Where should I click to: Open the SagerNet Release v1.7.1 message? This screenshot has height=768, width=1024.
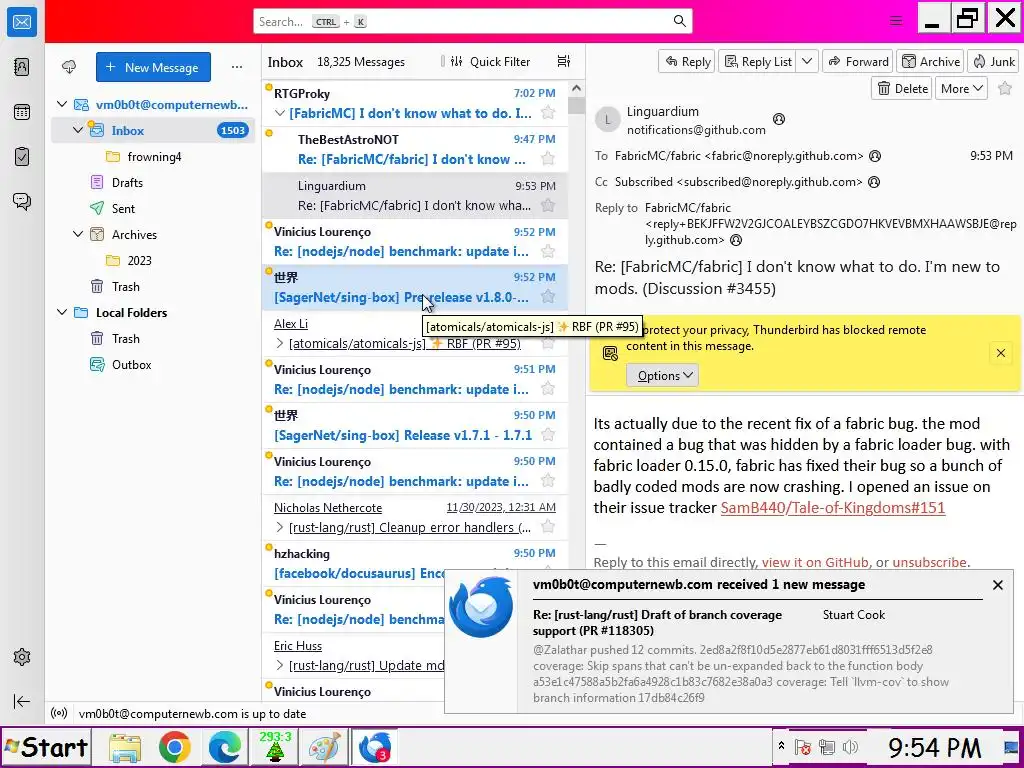tap(415, 426)
